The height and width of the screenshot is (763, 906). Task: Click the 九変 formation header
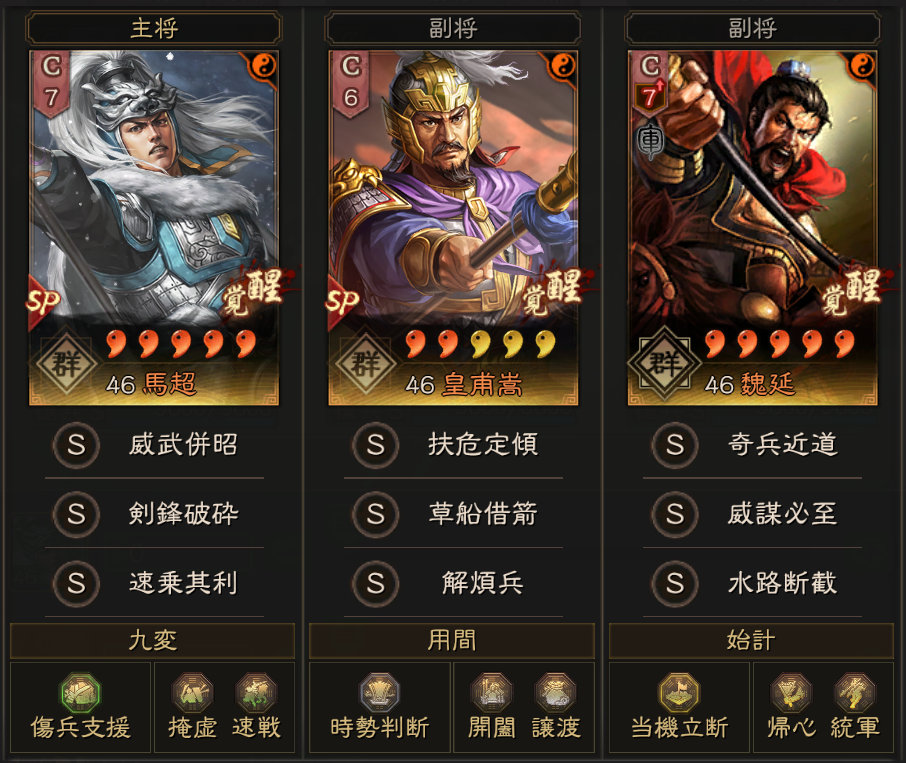coord(153,641)
